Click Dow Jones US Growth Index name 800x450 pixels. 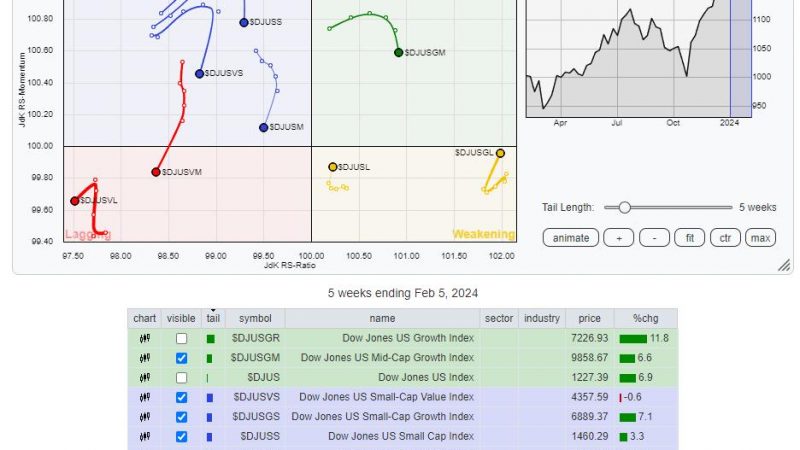point(408,338)
